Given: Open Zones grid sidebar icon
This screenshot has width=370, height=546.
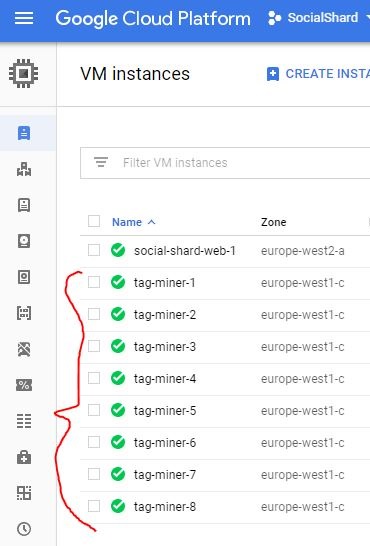Looking at the screenshot, I should [24, 493].
